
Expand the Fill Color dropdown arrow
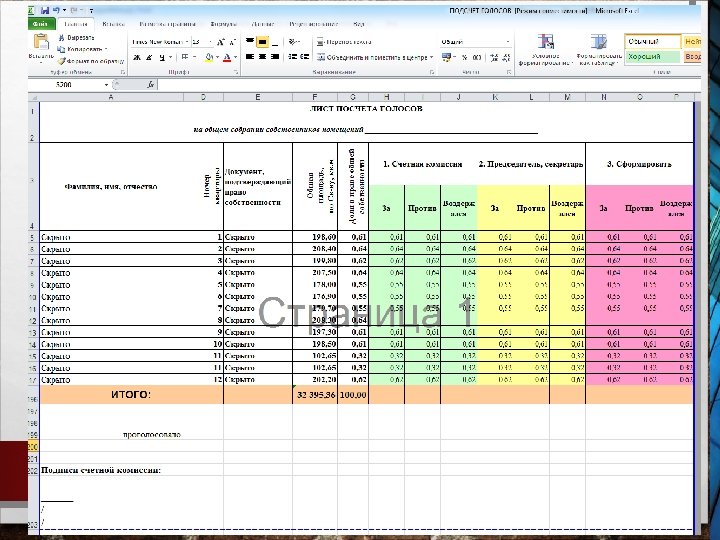(x=217, y=57)
